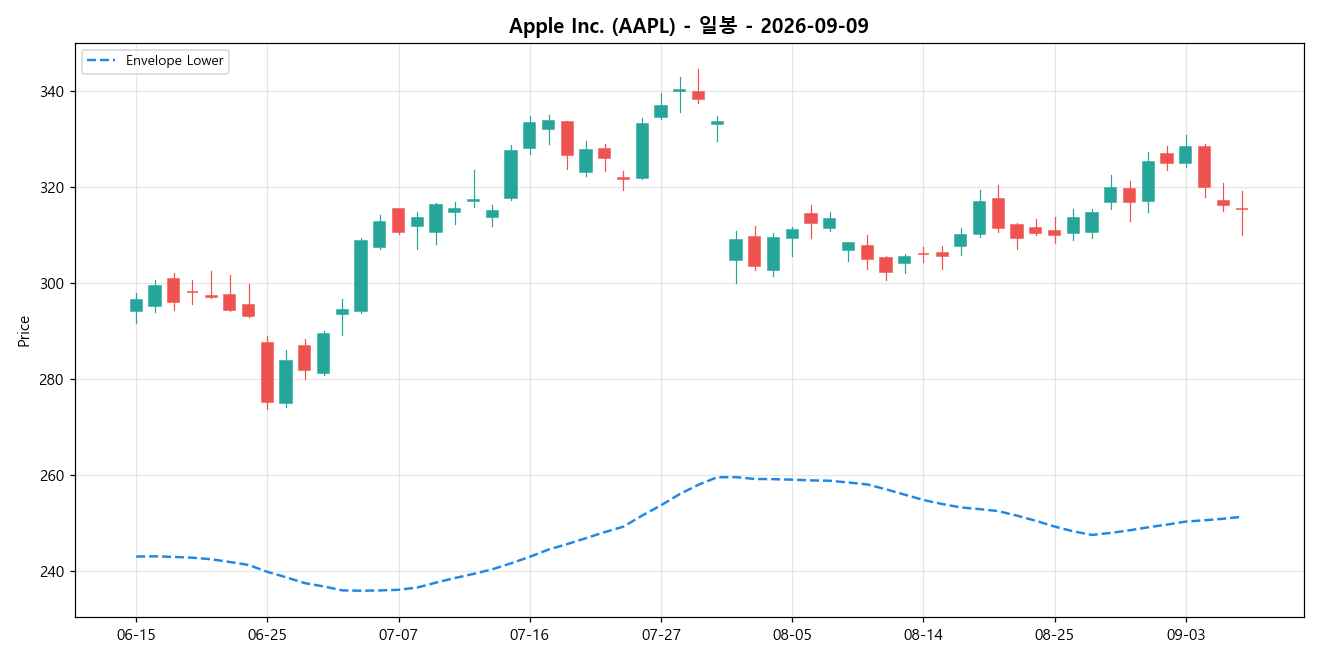Click the 09-03 date tick label
This screenshot has width=1320, height=660.
(1186, 635)
